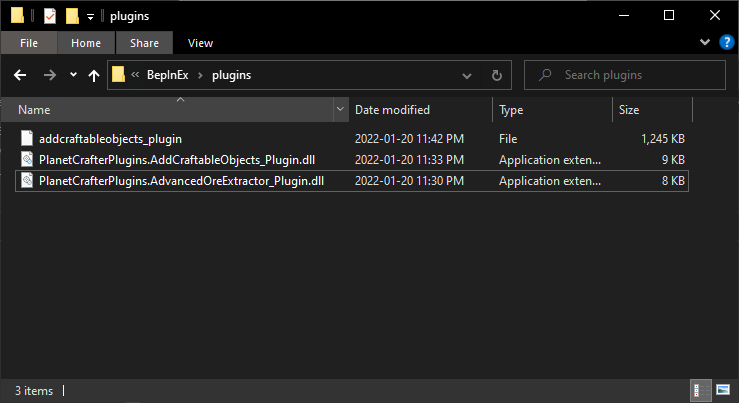
Task: Refresh the plugins folder view
Action: 496,75
